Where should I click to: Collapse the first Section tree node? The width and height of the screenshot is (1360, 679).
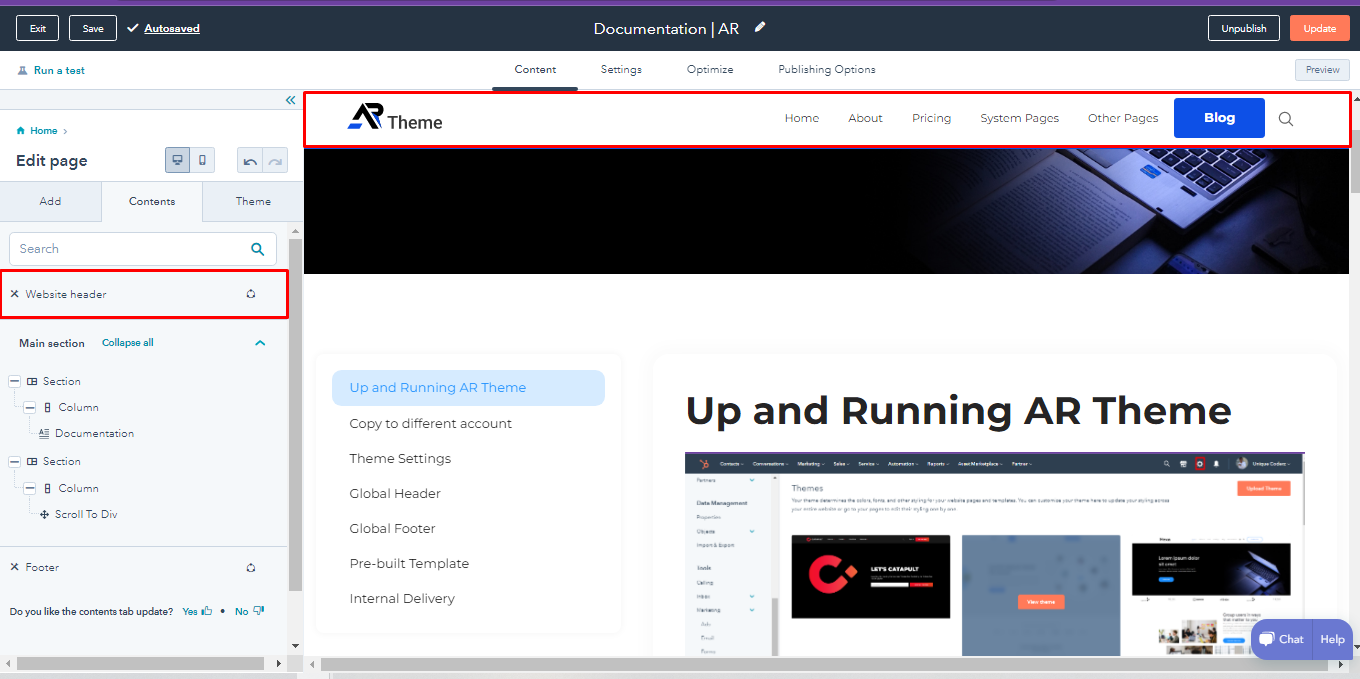click(14, 381)
